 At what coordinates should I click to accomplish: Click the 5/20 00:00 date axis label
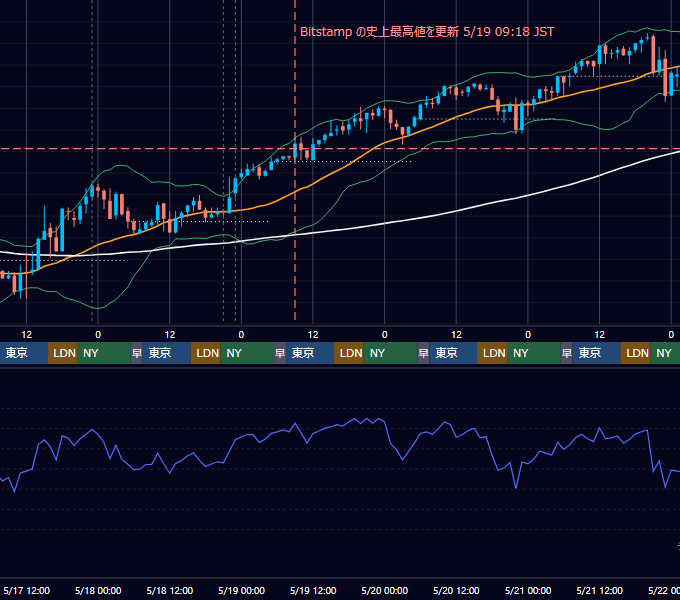coord(385,590)
